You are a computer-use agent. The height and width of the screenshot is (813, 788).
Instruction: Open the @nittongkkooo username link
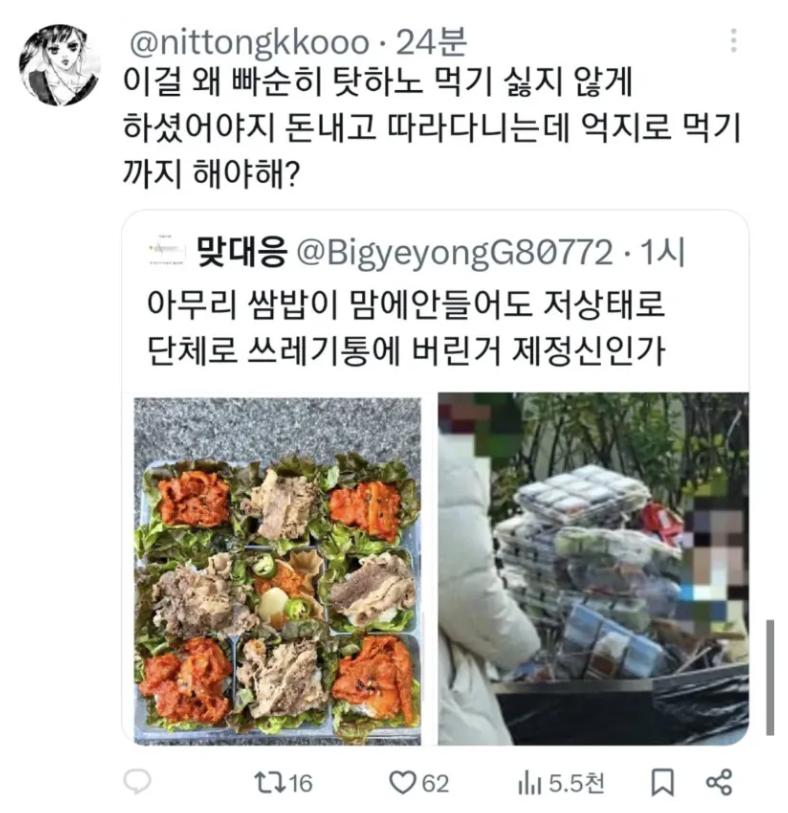point(249,43)
